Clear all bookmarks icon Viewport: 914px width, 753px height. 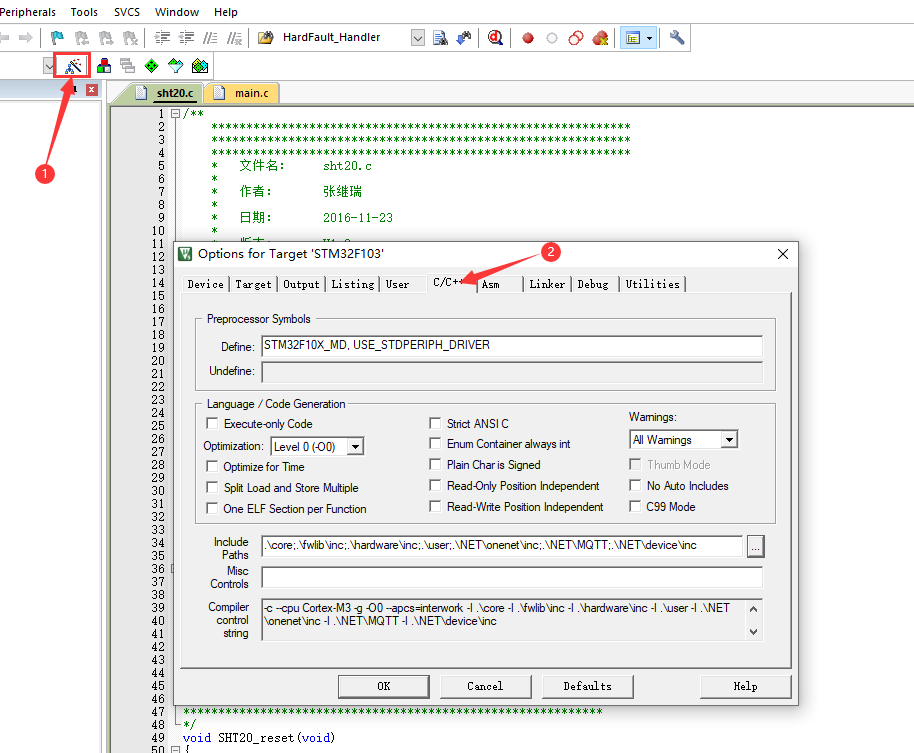(x=131, y=38)
